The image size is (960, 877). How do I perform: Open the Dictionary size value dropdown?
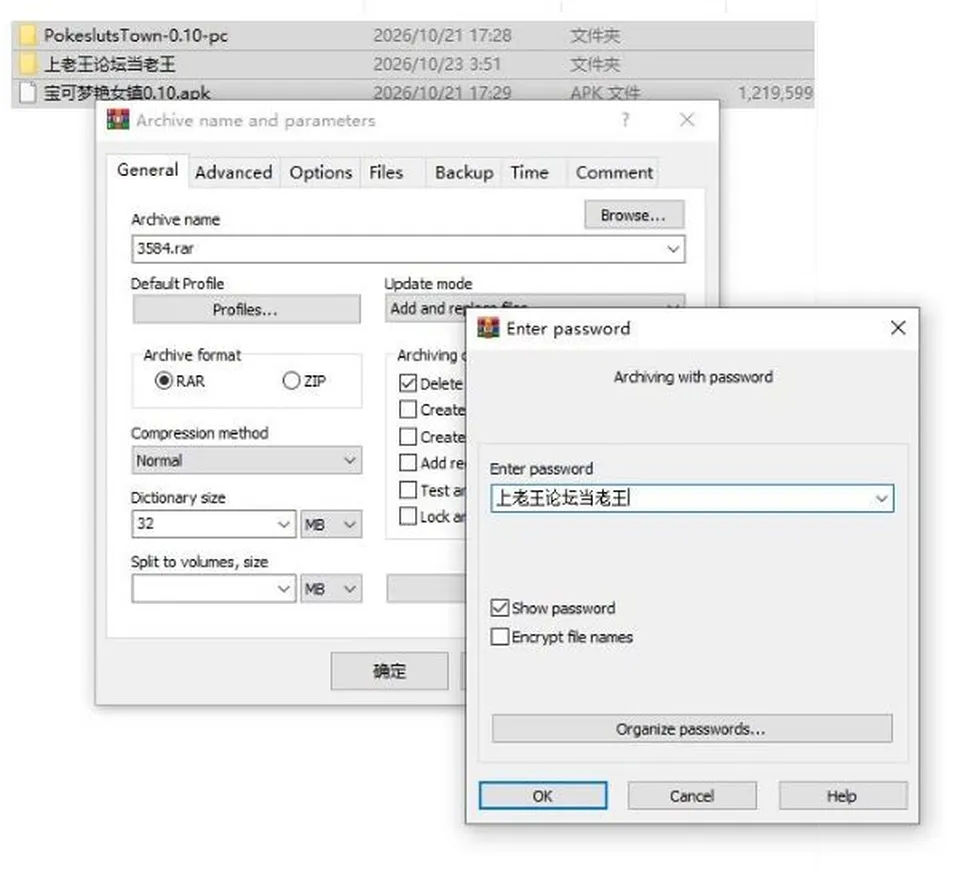283,524
